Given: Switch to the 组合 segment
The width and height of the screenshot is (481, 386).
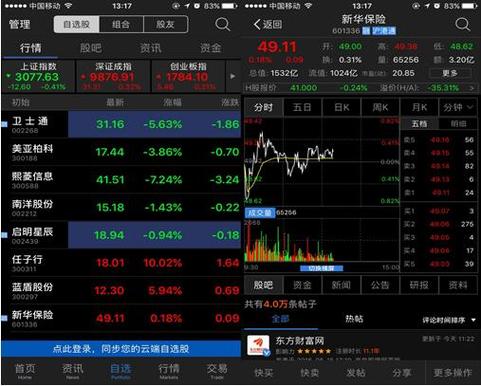Looking at the screenshot, I should tap(121, 24).
